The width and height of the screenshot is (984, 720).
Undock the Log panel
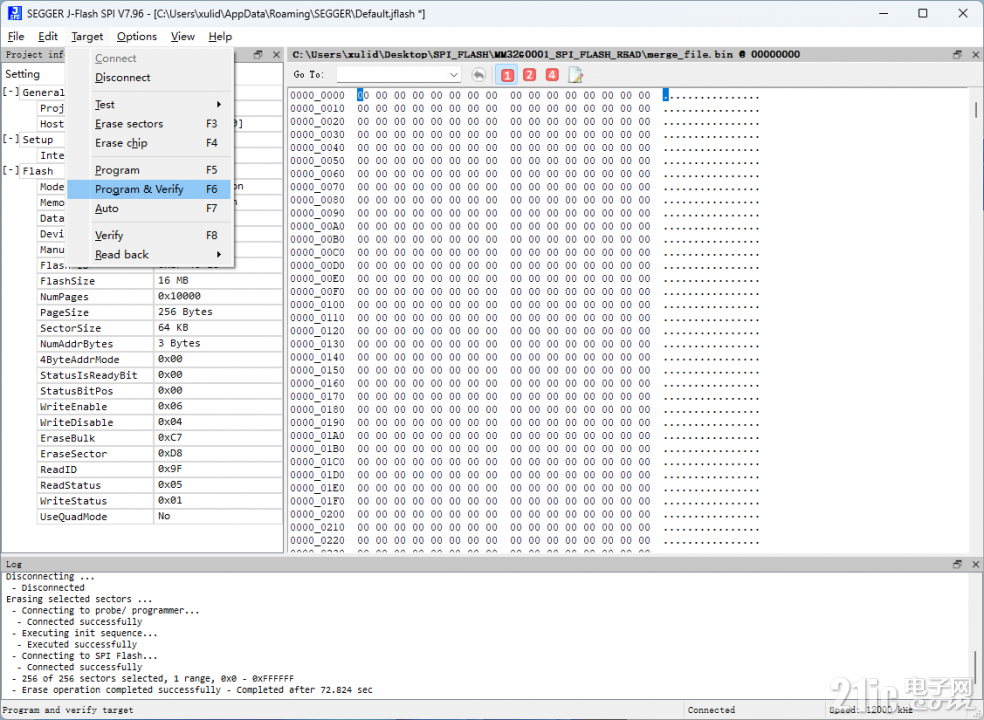tap(957, 564)
